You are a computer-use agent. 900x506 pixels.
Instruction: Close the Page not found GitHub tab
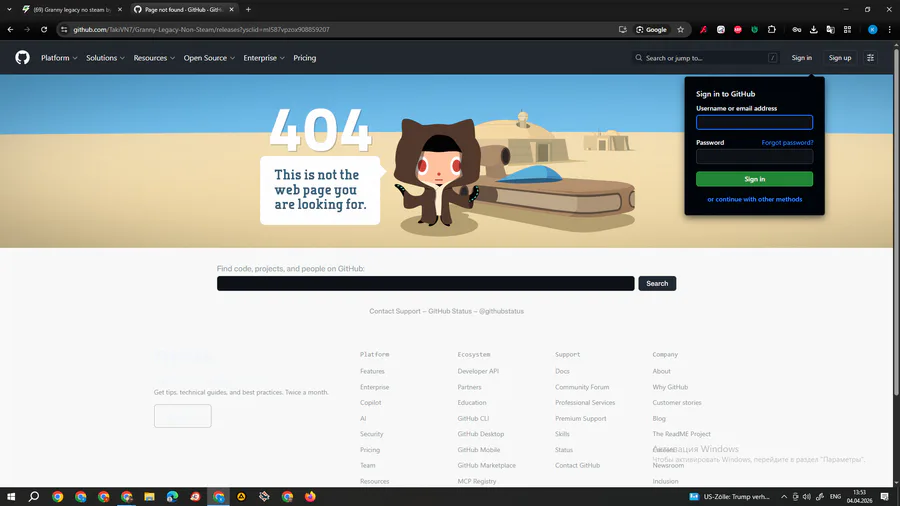[x=231, y=9]
